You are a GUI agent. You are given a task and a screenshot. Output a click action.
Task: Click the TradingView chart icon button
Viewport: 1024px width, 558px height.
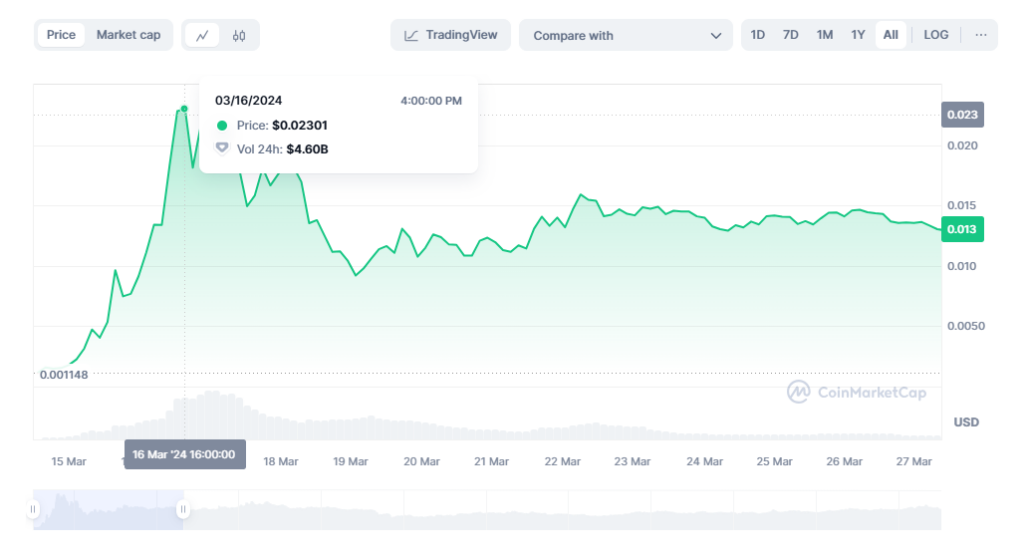click(x=451, y=35)
